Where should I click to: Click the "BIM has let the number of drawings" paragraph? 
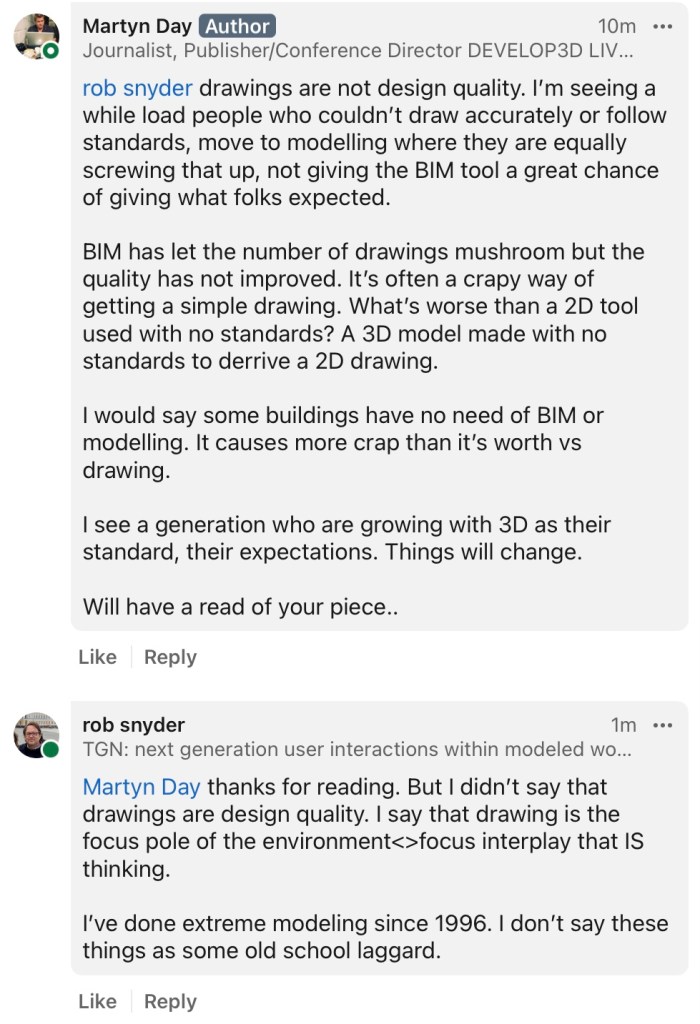(x=364, y=306)
